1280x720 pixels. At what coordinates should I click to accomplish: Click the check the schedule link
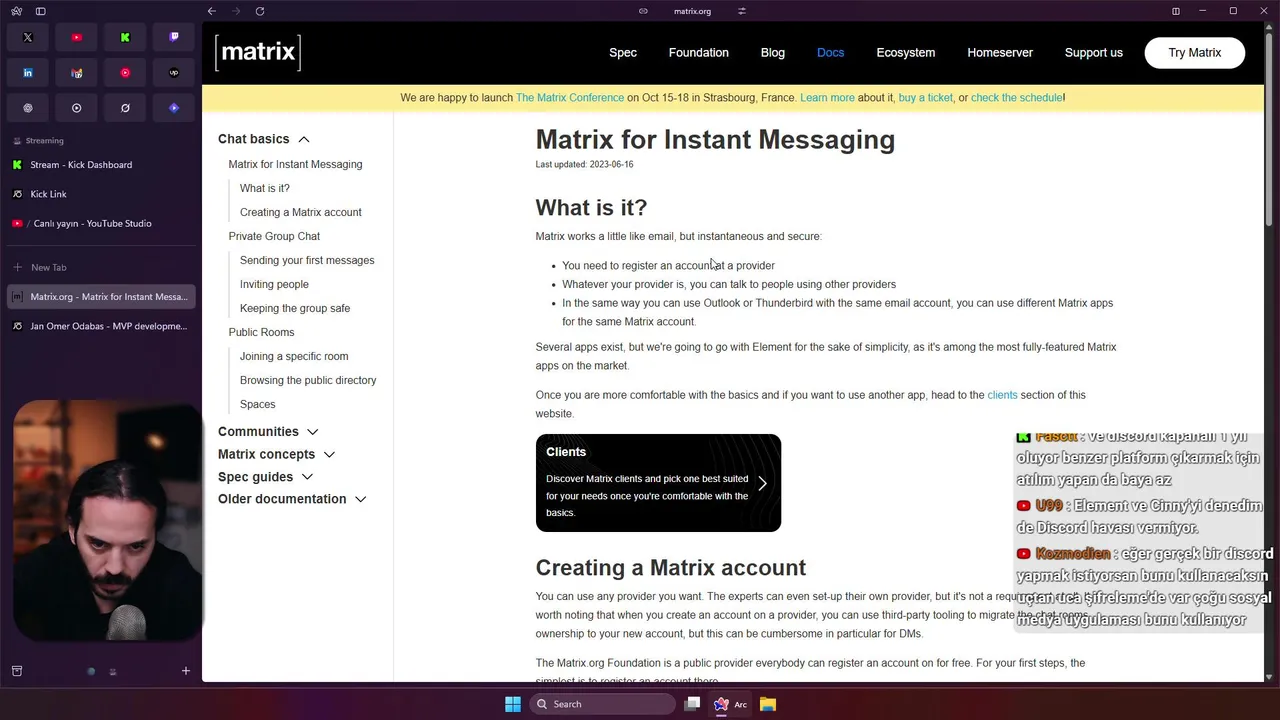click(1017, 98)
